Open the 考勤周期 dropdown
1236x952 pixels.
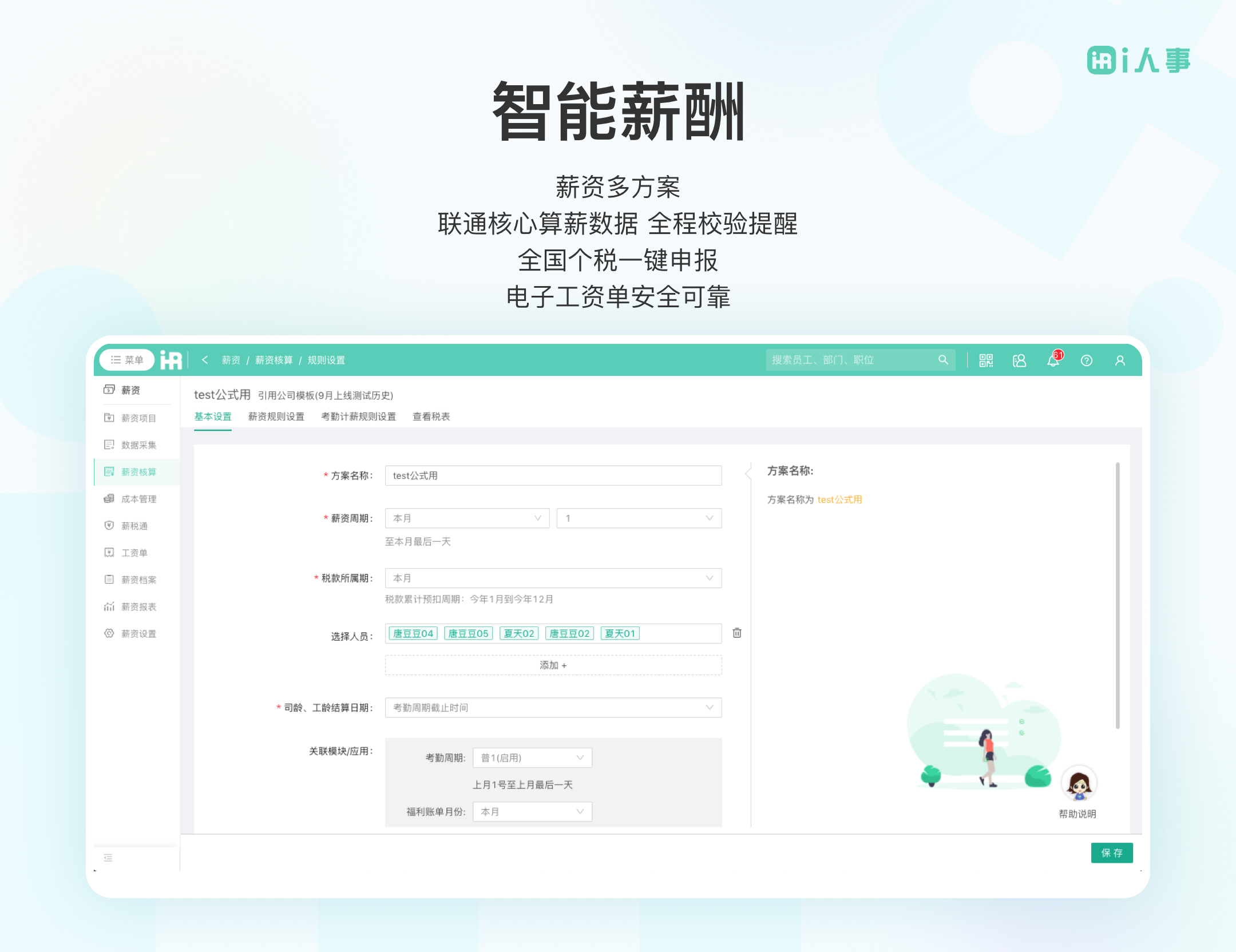click(x=532, y=758)
